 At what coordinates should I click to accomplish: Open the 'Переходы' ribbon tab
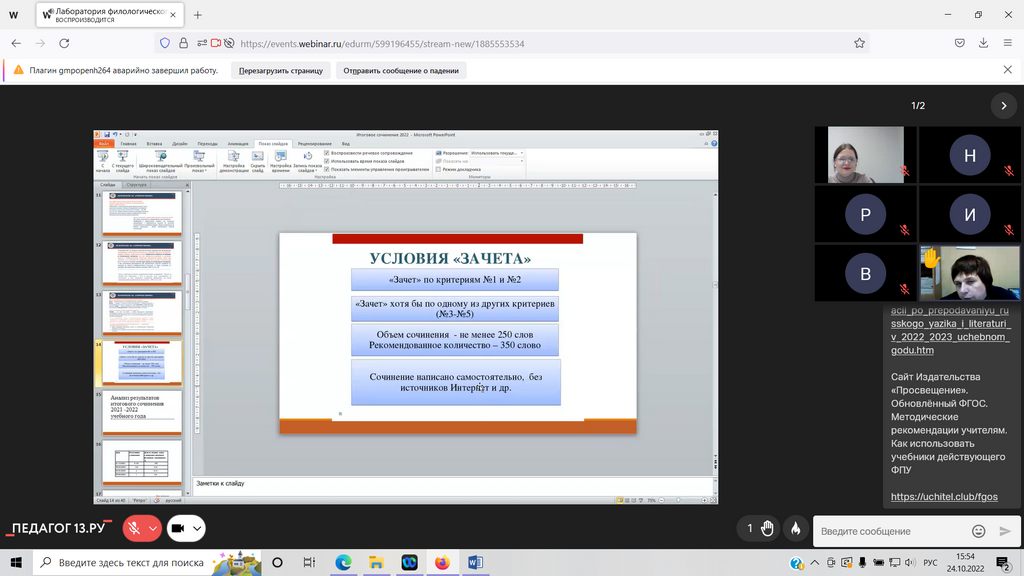[208, 144]
